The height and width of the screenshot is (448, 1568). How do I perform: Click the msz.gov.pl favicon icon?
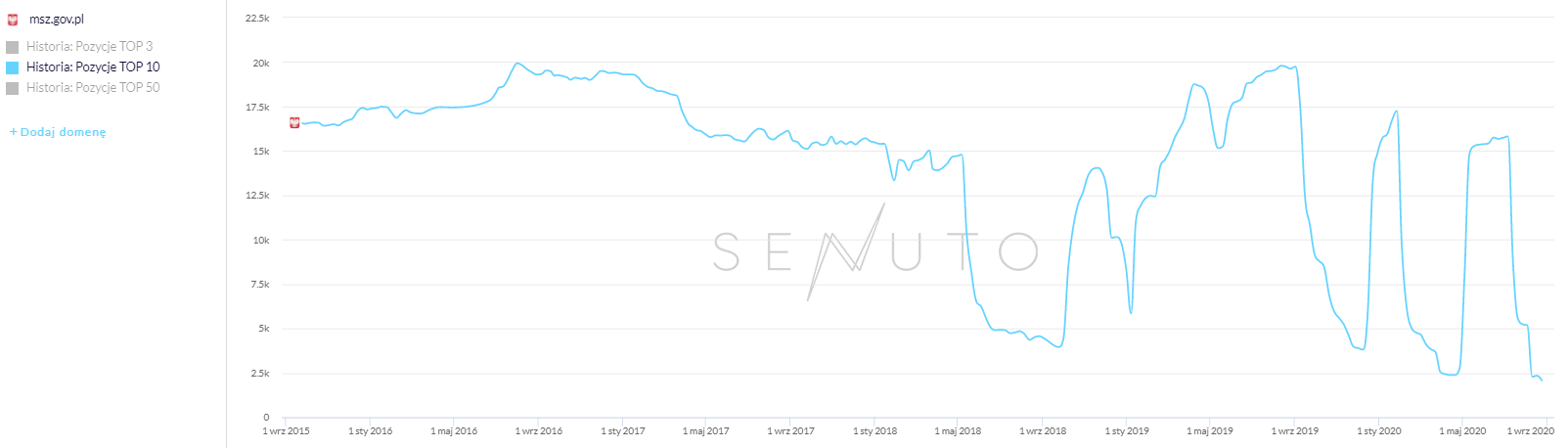tap(13, 20)
